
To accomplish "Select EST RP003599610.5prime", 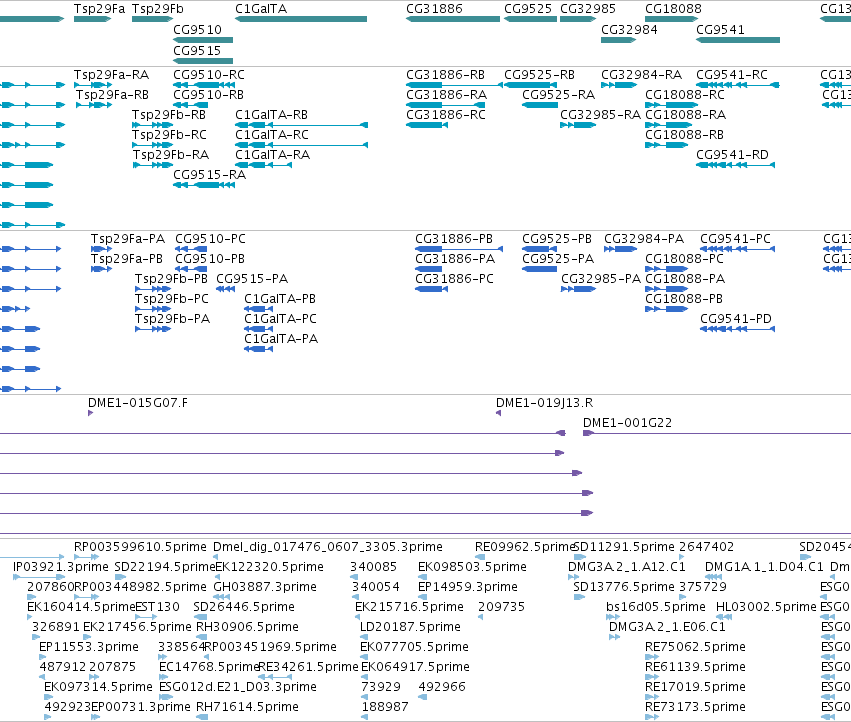I will (x=140, y=547).
